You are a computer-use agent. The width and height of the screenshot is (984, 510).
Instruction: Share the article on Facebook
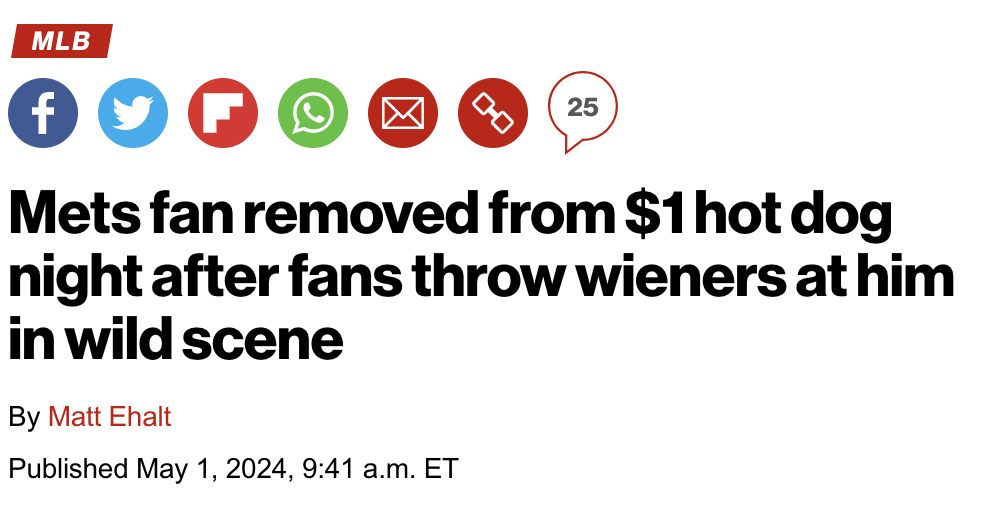(42, 112)
